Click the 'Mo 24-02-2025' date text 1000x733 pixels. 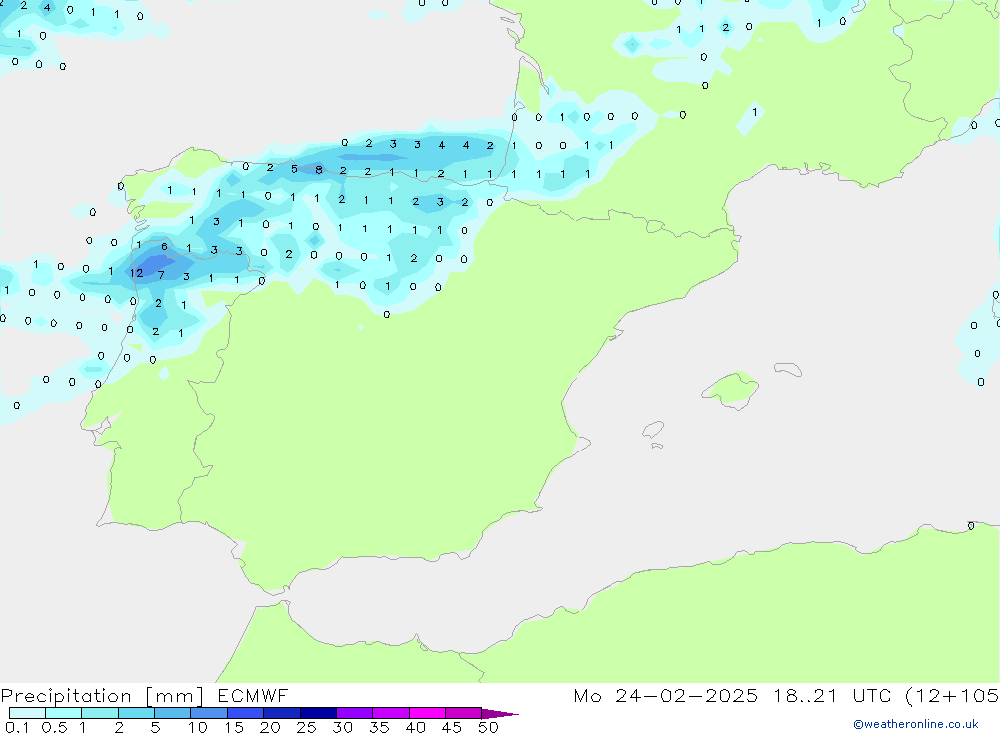click(666, 696)
